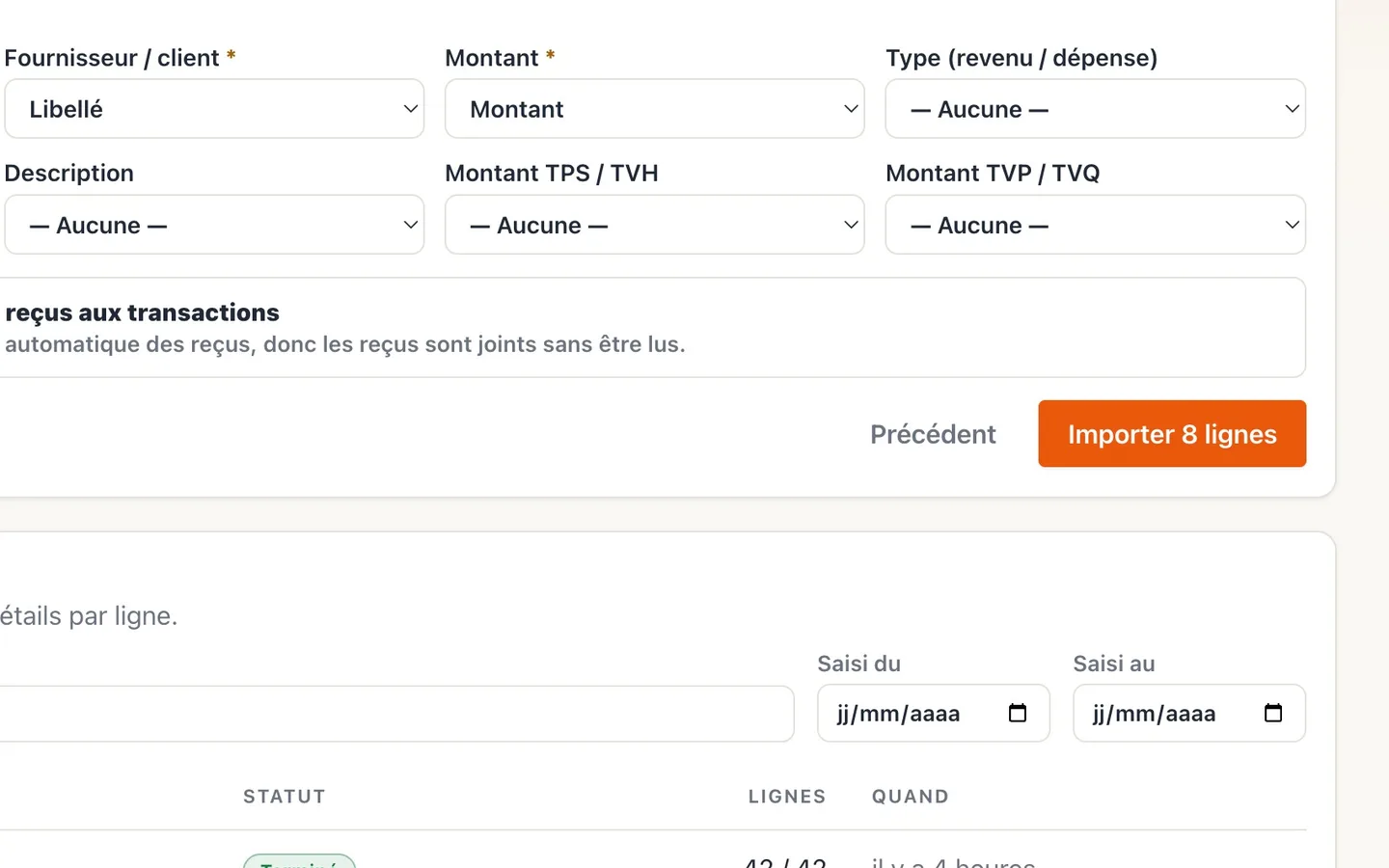Click the 'Montant TVP / TVQ' label
This screenshot has width=1389, height=868.
coord(993,173)
